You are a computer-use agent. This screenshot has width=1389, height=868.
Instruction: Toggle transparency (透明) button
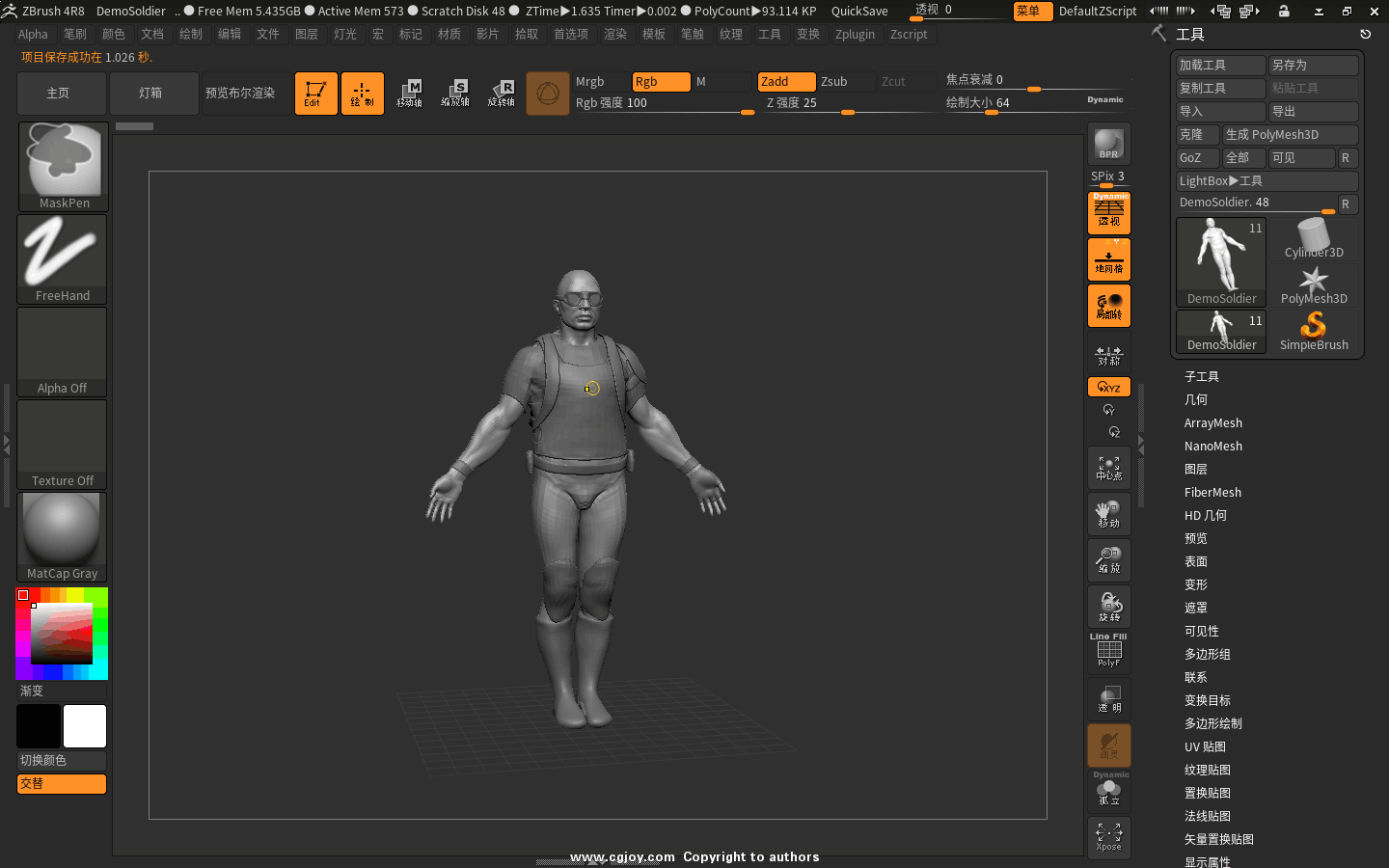point(1109,699)
